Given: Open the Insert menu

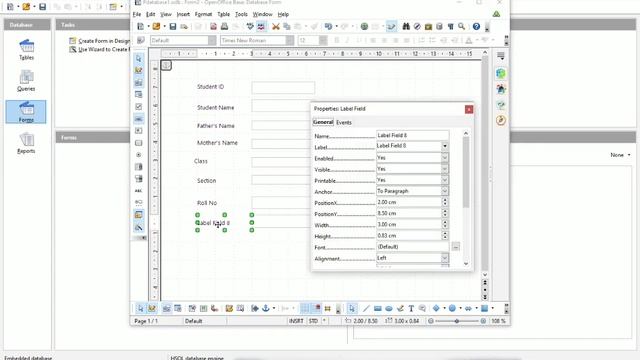Looking at the screenshot, I should click(183, 14).
